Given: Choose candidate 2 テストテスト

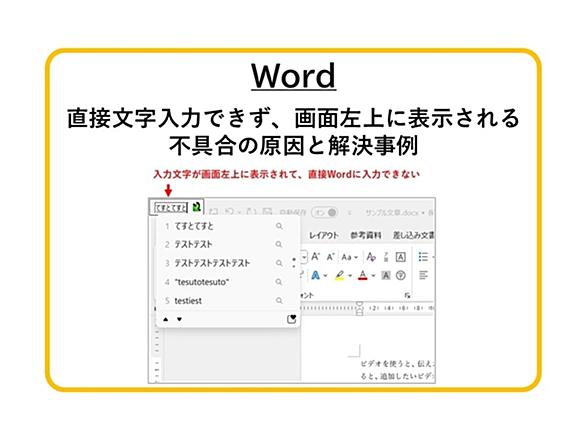Looking at the screenshot, I should [x=223, y=244].
